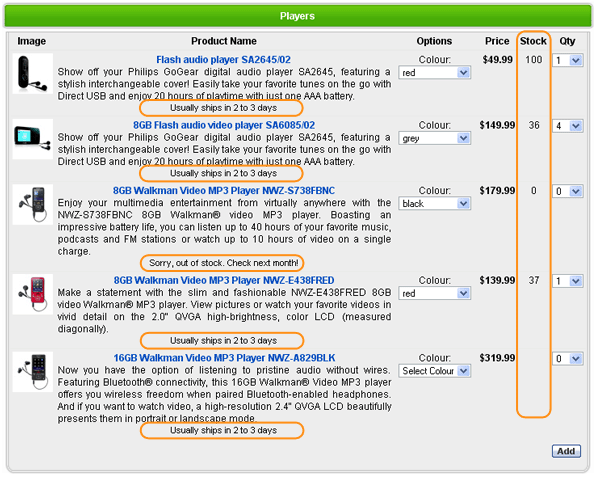Viewport: 596px width, 477px height.
Task: Click shipping note under 16GB NWZ-A829BLK
Action: pyautogui.click(x=224, y=430)
